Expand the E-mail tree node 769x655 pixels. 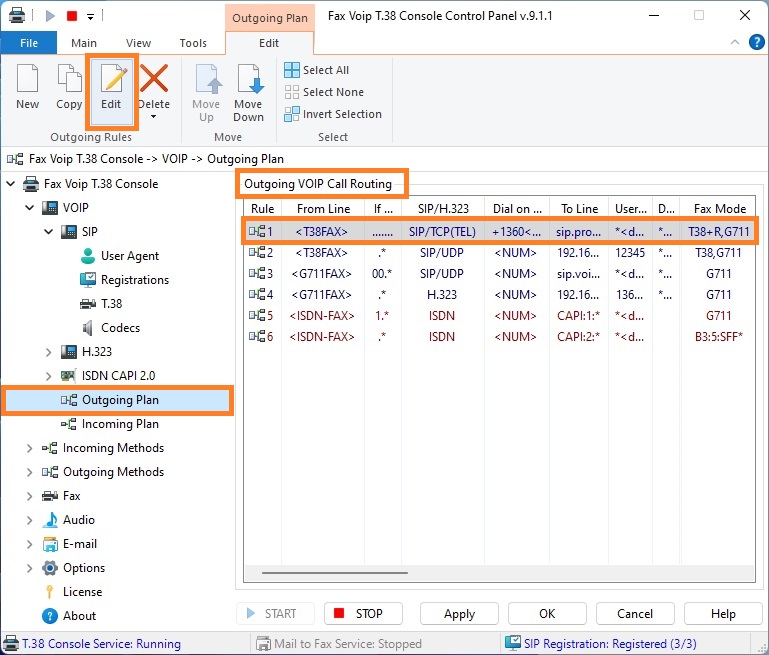coord(29,544)
